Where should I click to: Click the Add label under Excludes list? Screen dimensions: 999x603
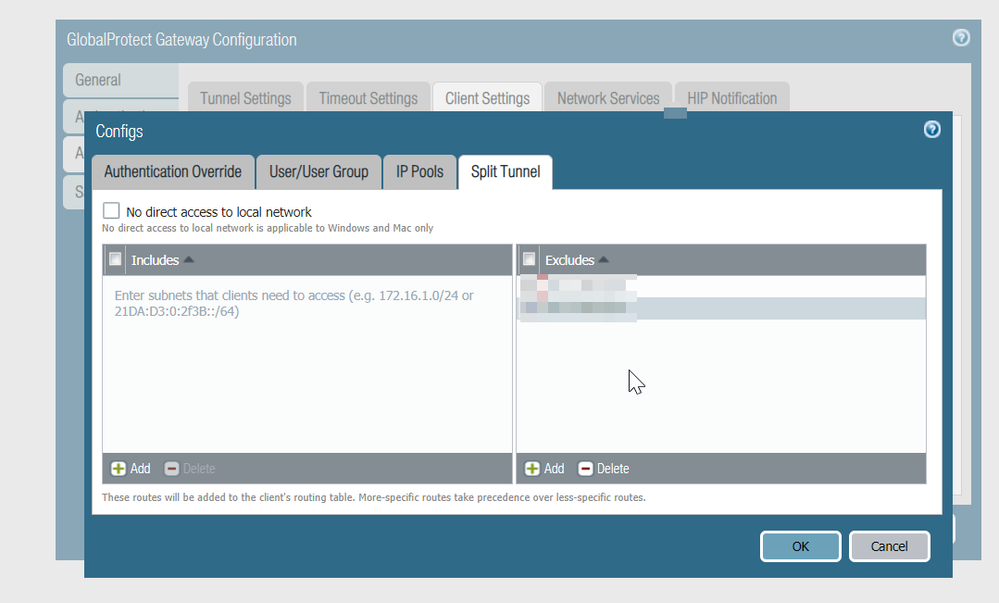click(x=554, y=469)
